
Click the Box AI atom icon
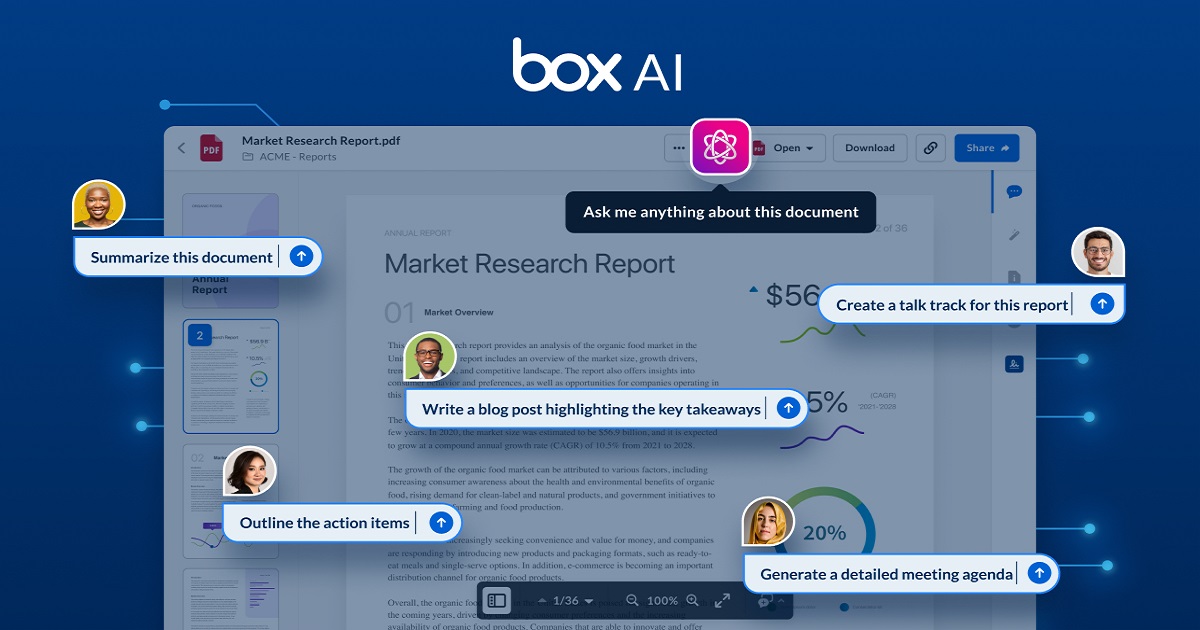click(720, 147)
